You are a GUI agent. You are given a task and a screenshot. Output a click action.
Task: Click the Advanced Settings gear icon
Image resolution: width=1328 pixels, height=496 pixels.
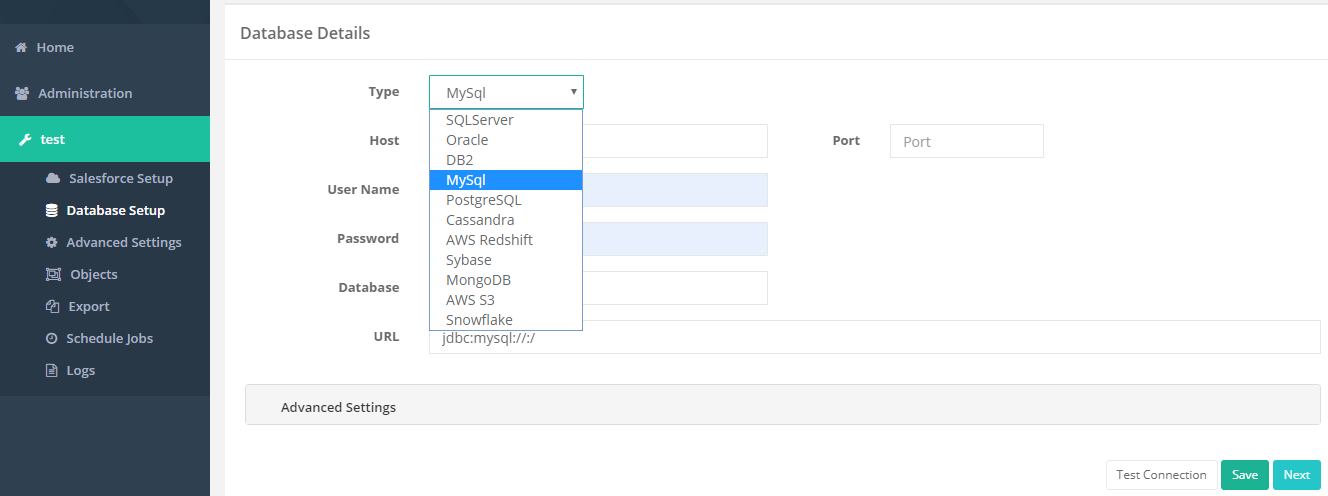click(x=52, y=242)
